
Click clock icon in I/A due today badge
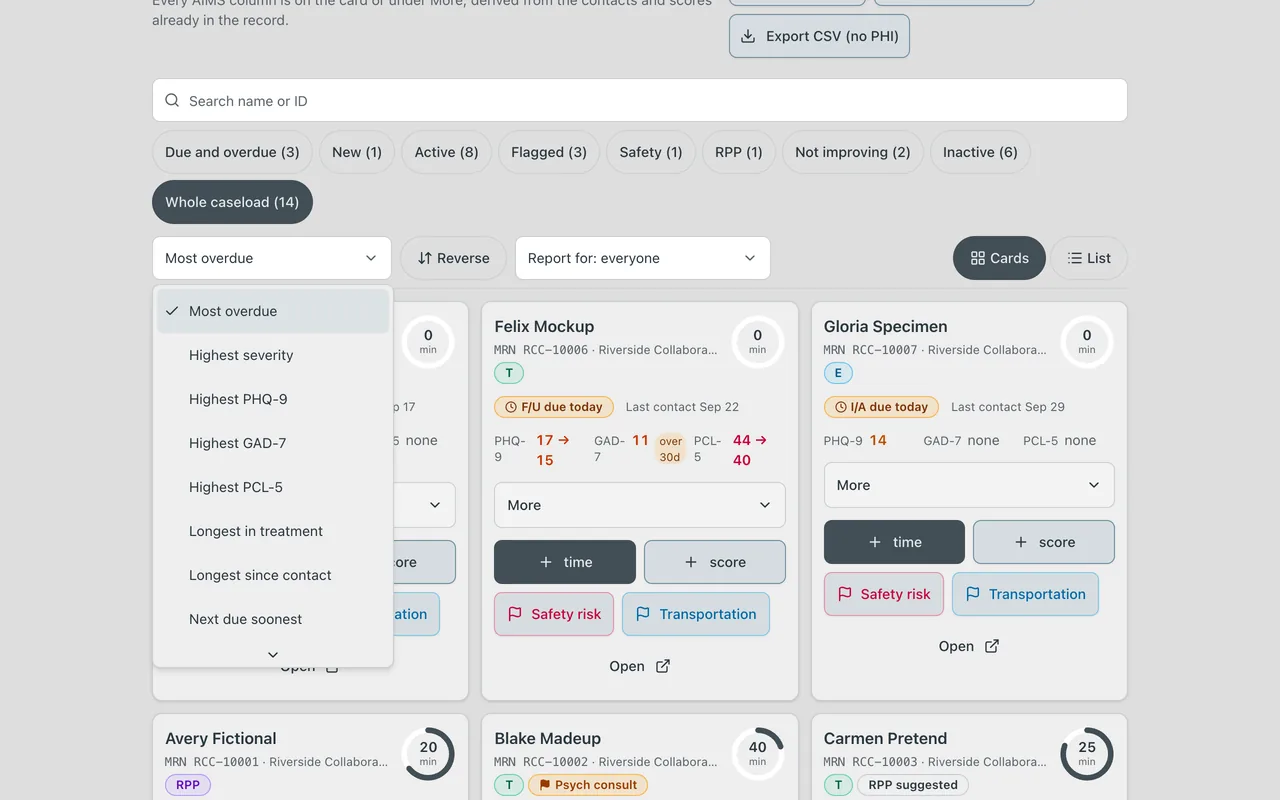[840, 407]
